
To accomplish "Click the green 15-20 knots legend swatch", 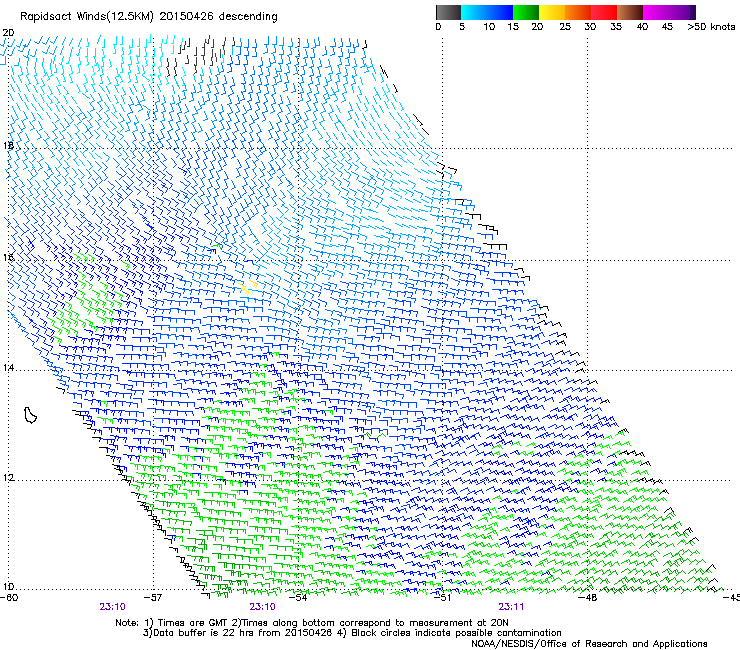I will (526, 12).
